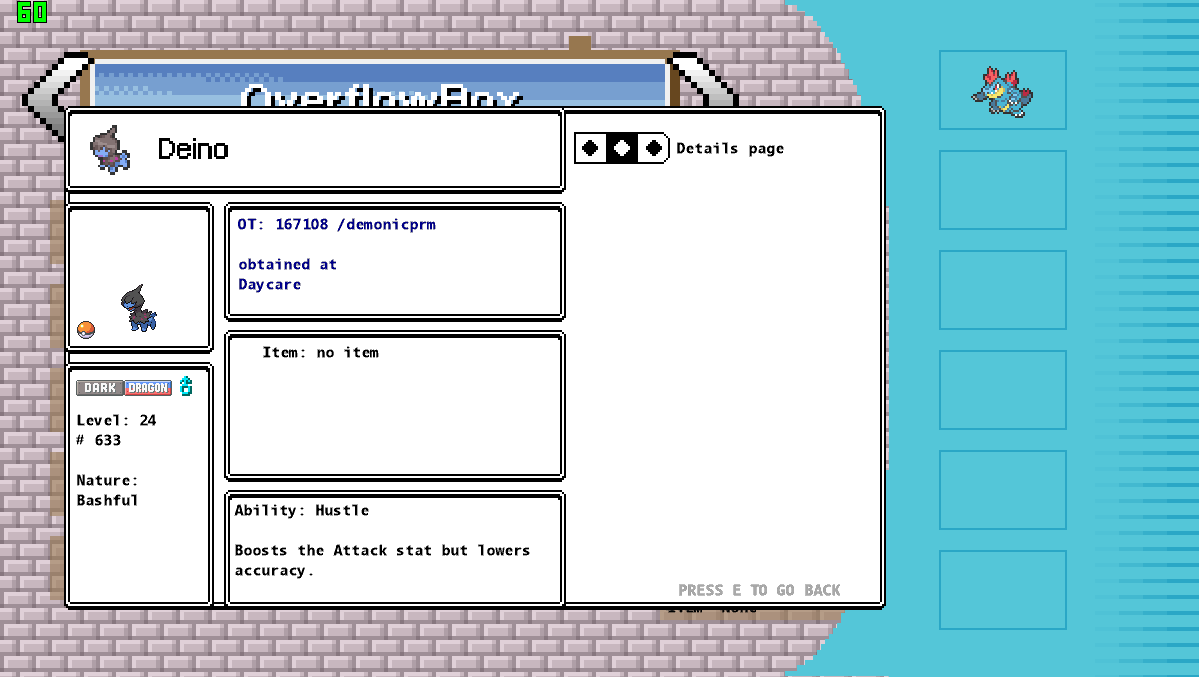
Task: Select the first page indicator diamond
Action: coord(590,148)
